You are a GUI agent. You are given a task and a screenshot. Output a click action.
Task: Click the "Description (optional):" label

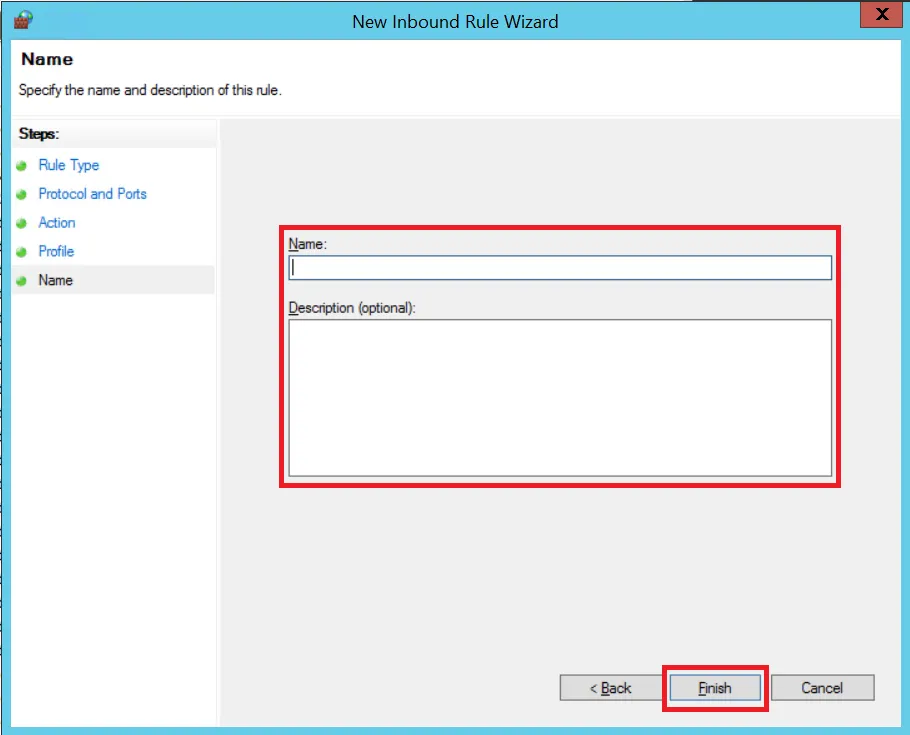(351, 308)
